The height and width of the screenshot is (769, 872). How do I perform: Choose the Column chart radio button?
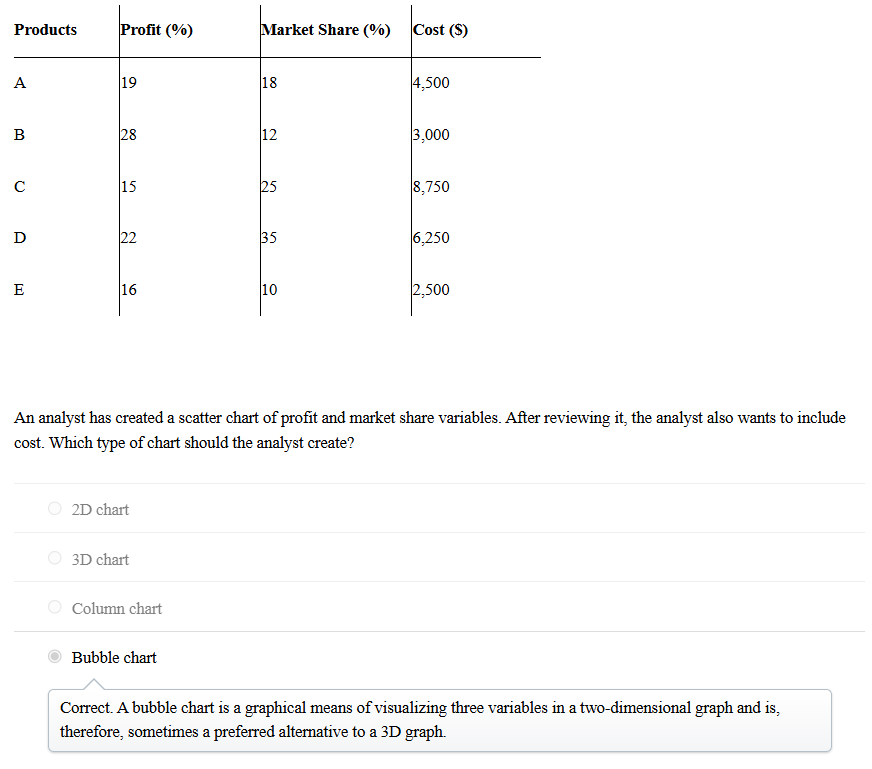[55, 608]
